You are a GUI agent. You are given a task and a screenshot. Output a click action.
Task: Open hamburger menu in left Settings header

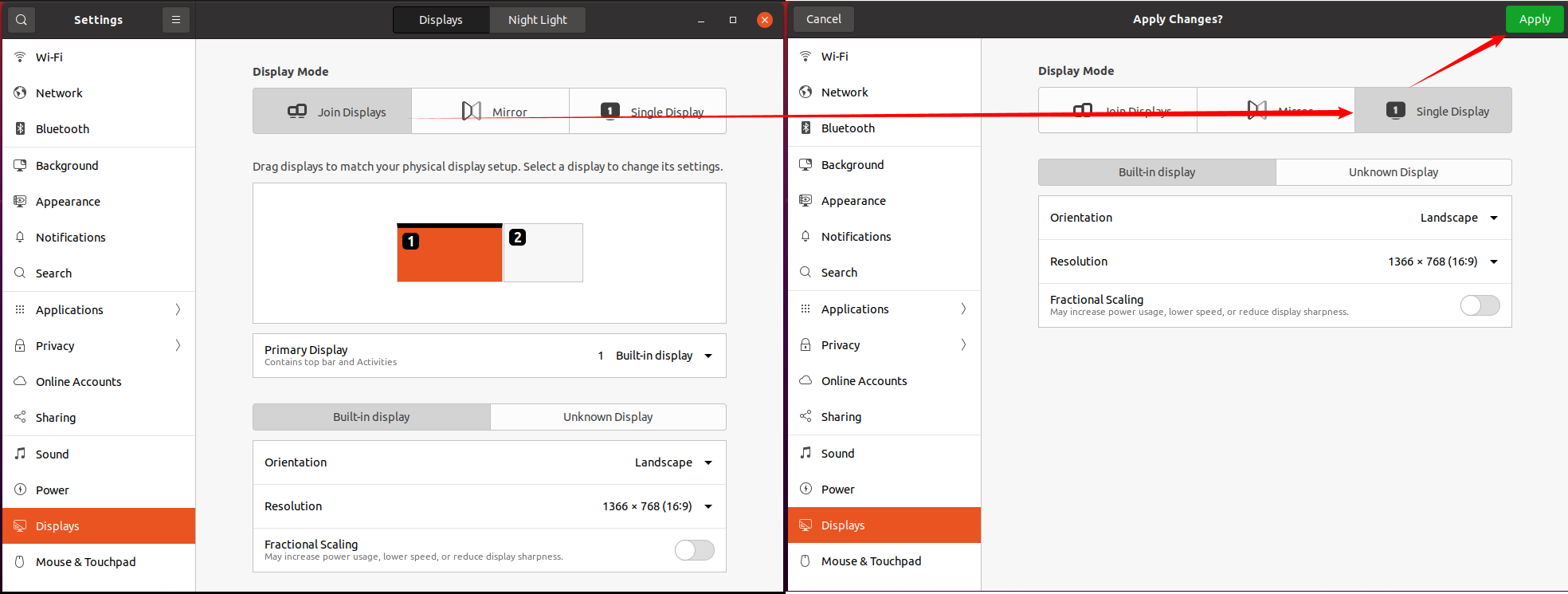(176, 20)
